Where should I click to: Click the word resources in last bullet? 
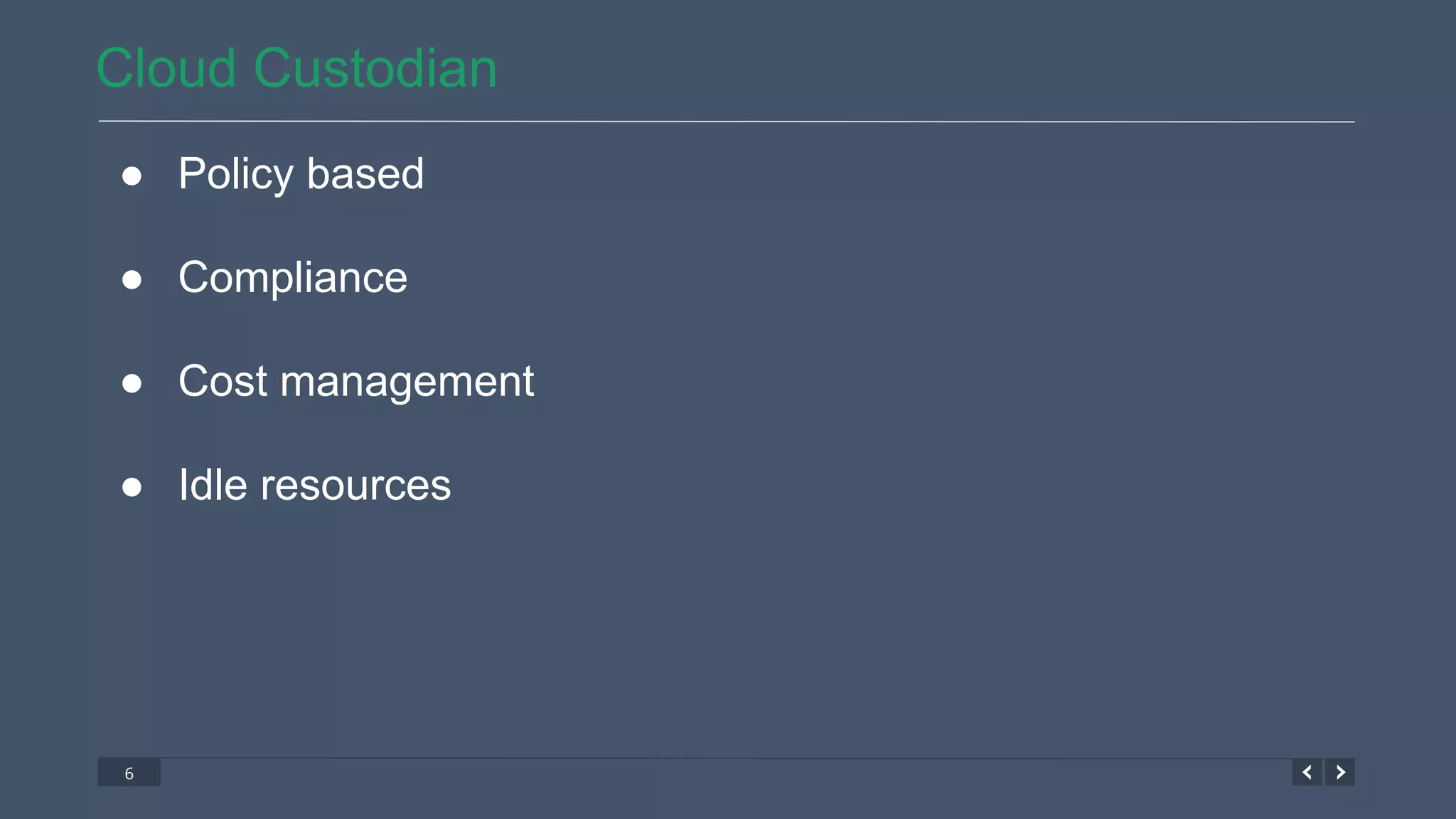click(x=355, y=485)
